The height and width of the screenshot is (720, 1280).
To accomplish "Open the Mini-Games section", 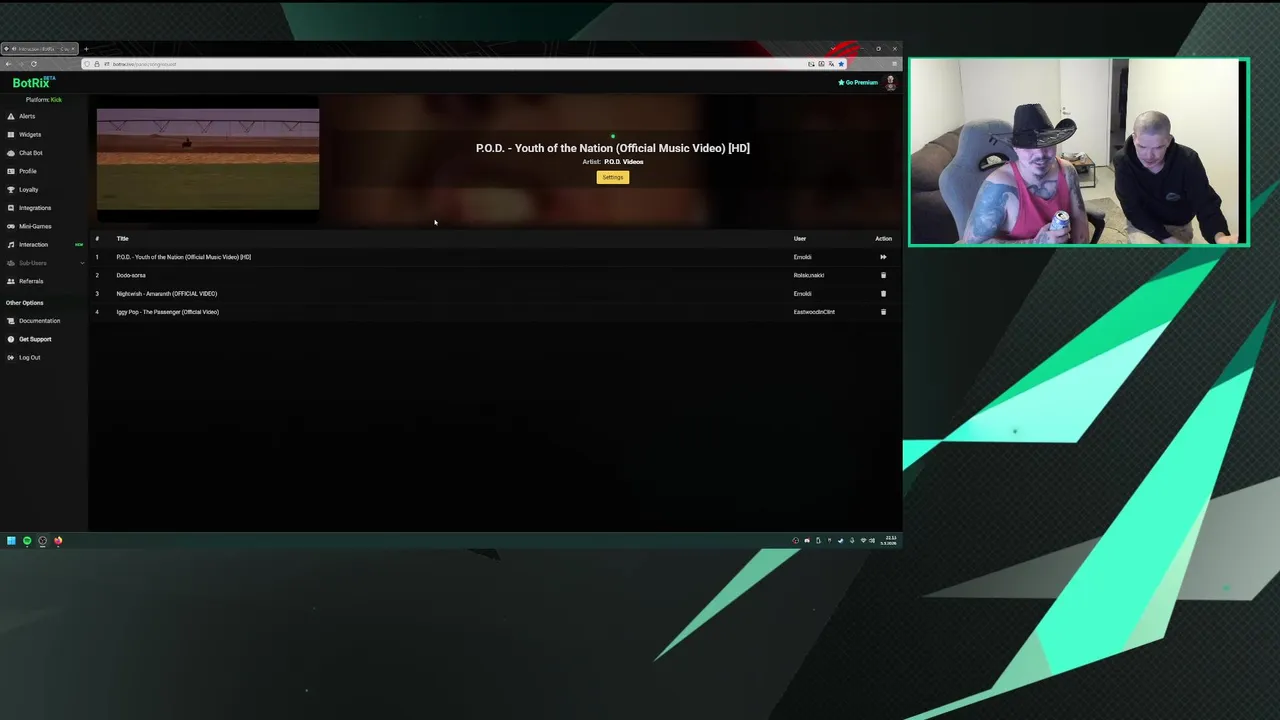I will 34,226.
